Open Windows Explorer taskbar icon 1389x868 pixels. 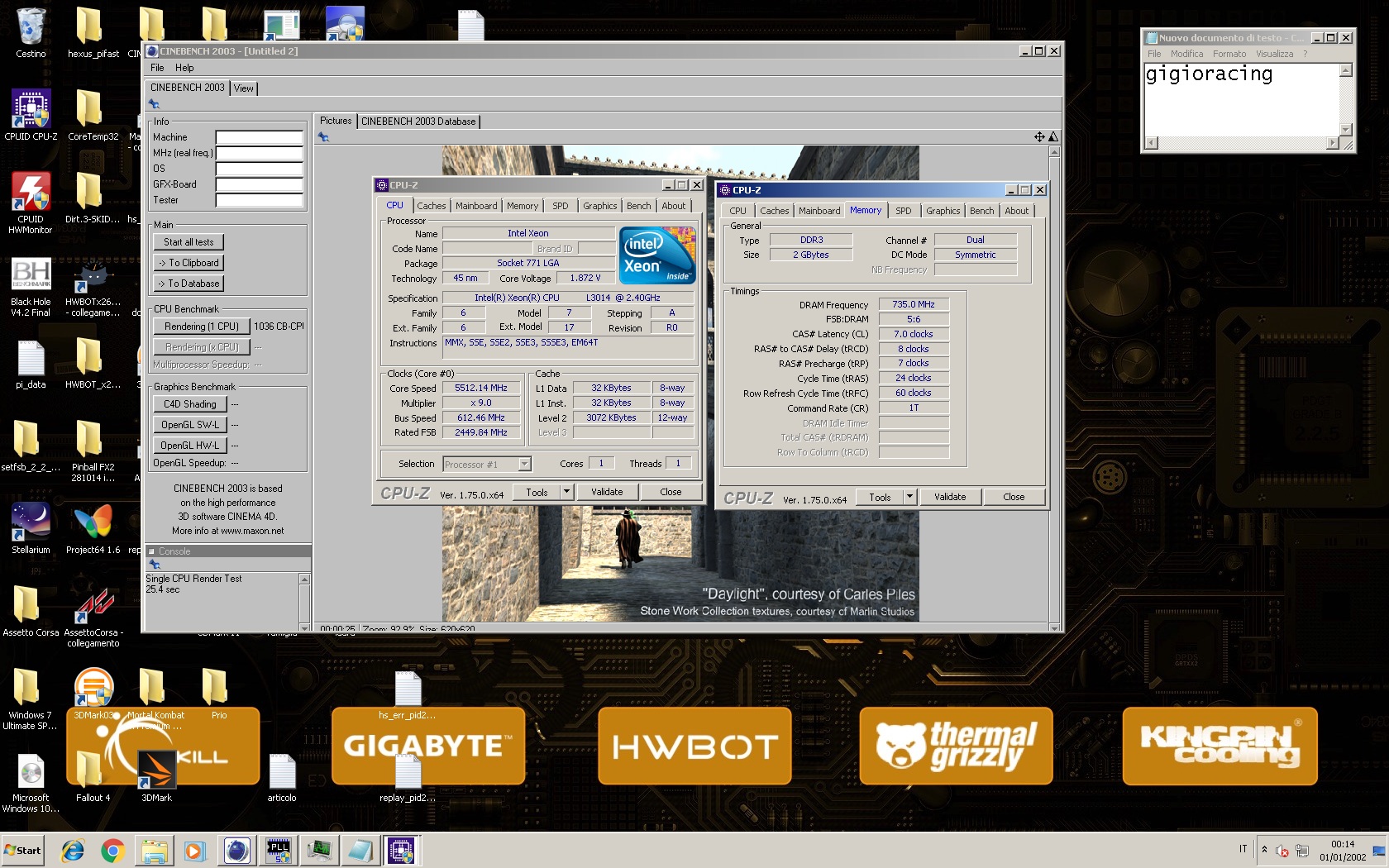pos(154,851)
